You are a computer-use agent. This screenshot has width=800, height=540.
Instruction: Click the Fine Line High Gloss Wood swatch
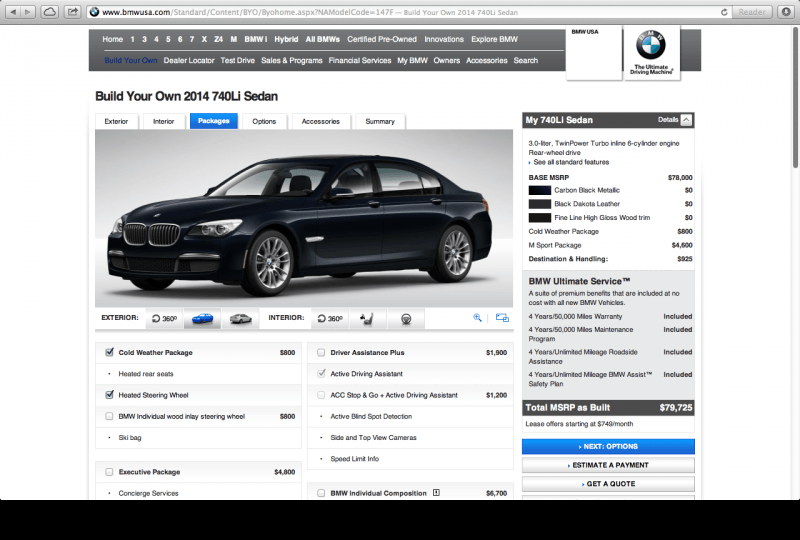click(x=539, y=218)
